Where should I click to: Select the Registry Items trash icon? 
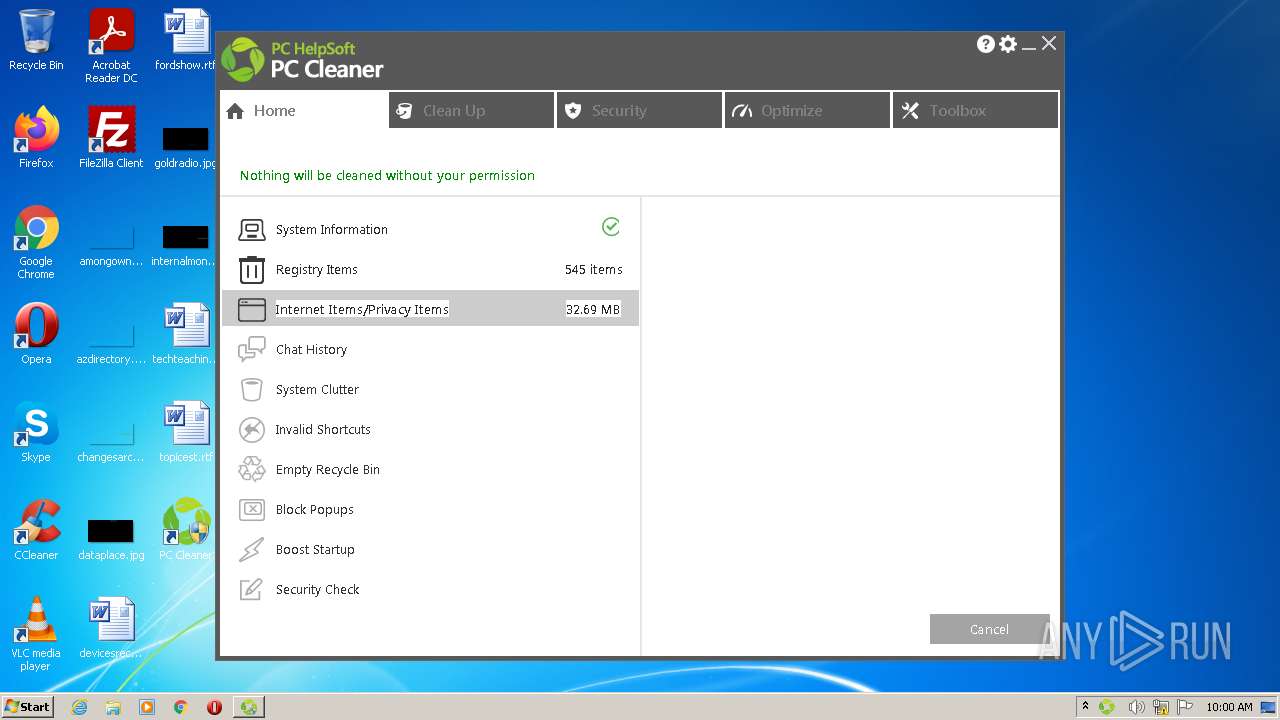[252, 270]
